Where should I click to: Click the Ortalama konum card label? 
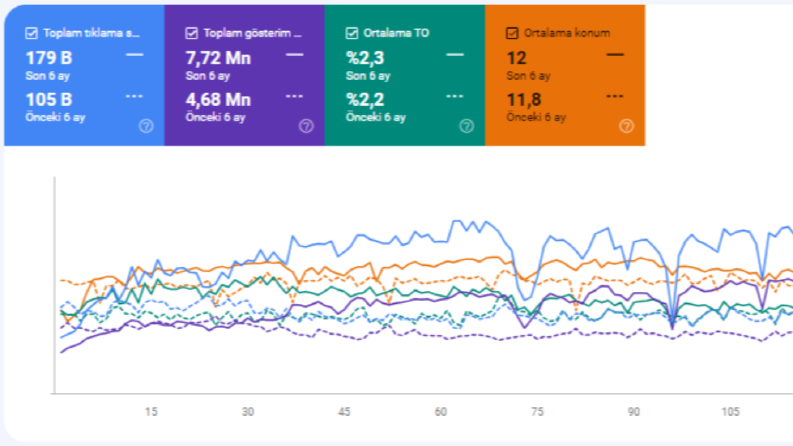pyautogui.click(x=567, y=33)
